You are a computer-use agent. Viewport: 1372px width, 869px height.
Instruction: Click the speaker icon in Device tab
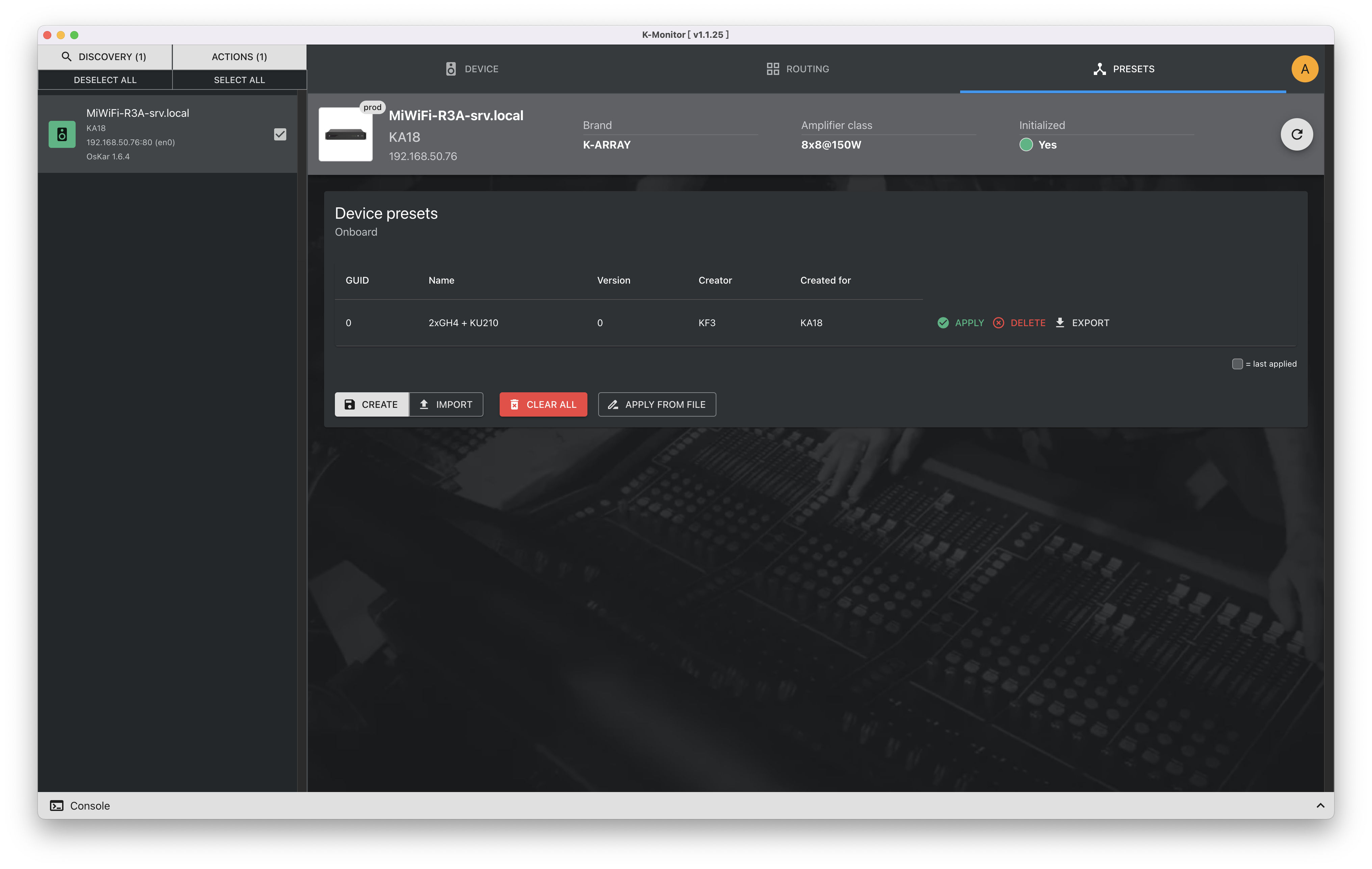pyautogui.click(x=451, y=69)
